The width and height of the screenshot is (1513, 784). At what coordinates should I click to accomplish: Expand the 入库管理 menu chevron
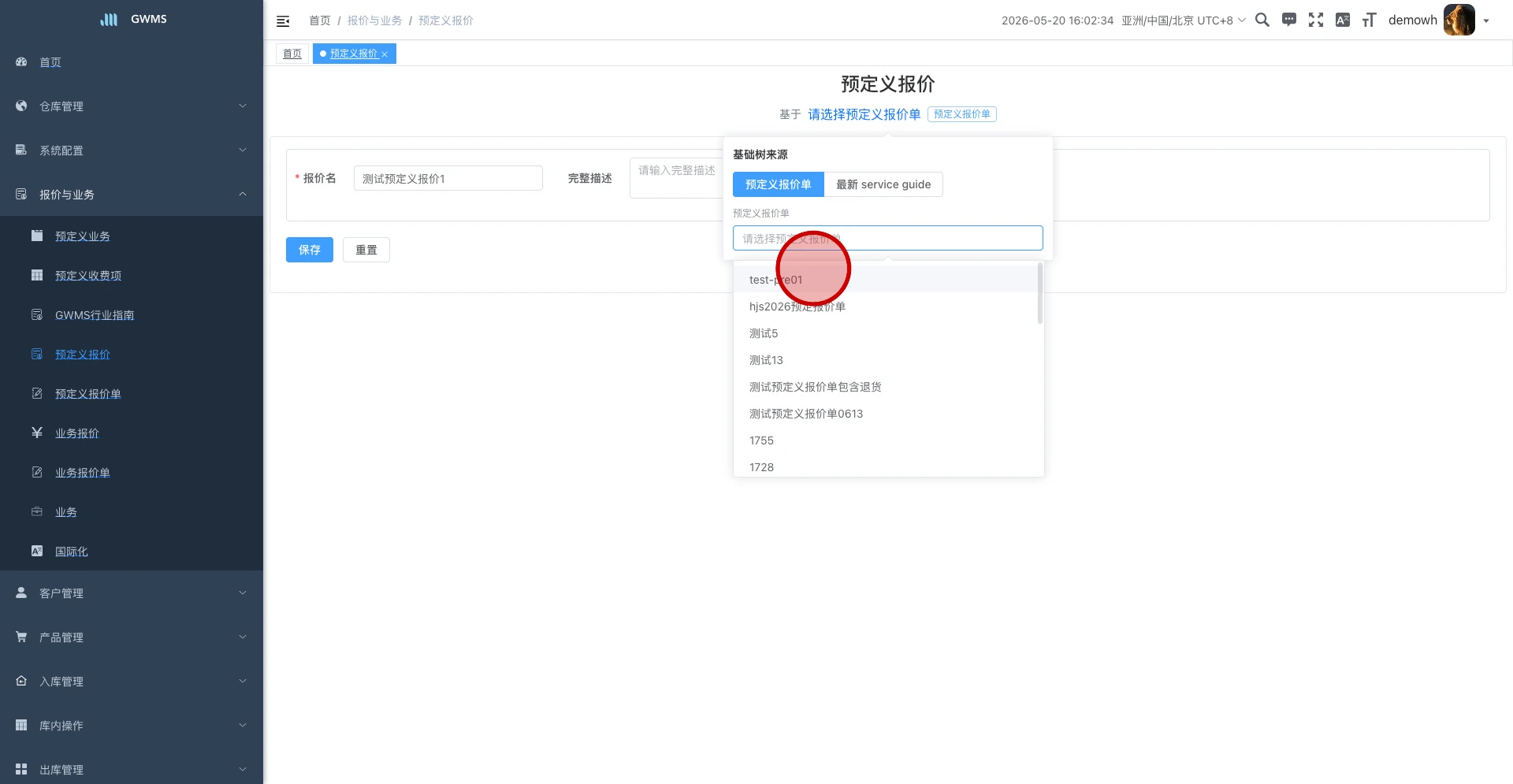243,681
